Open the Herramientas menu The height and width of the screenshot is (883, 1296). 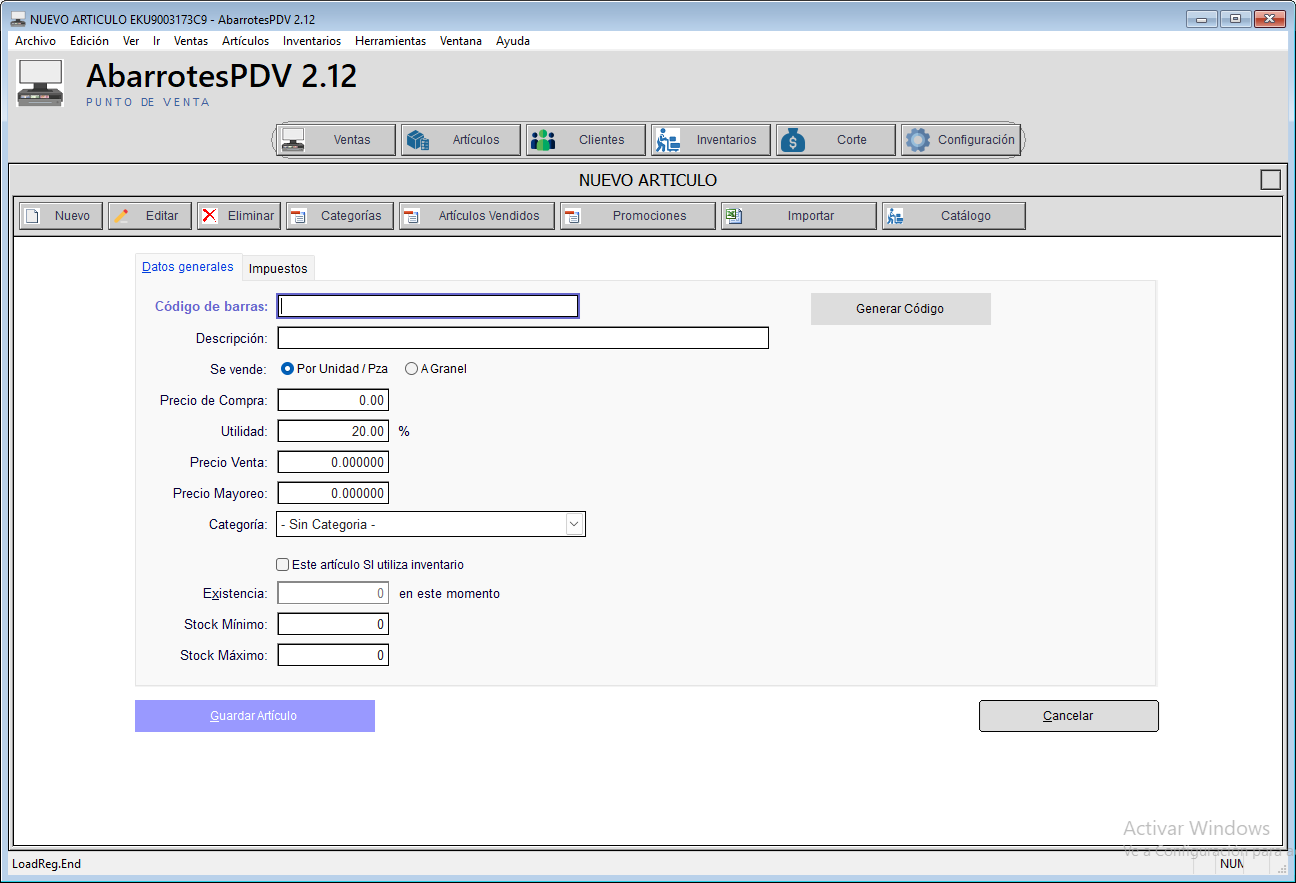point(390,41)
